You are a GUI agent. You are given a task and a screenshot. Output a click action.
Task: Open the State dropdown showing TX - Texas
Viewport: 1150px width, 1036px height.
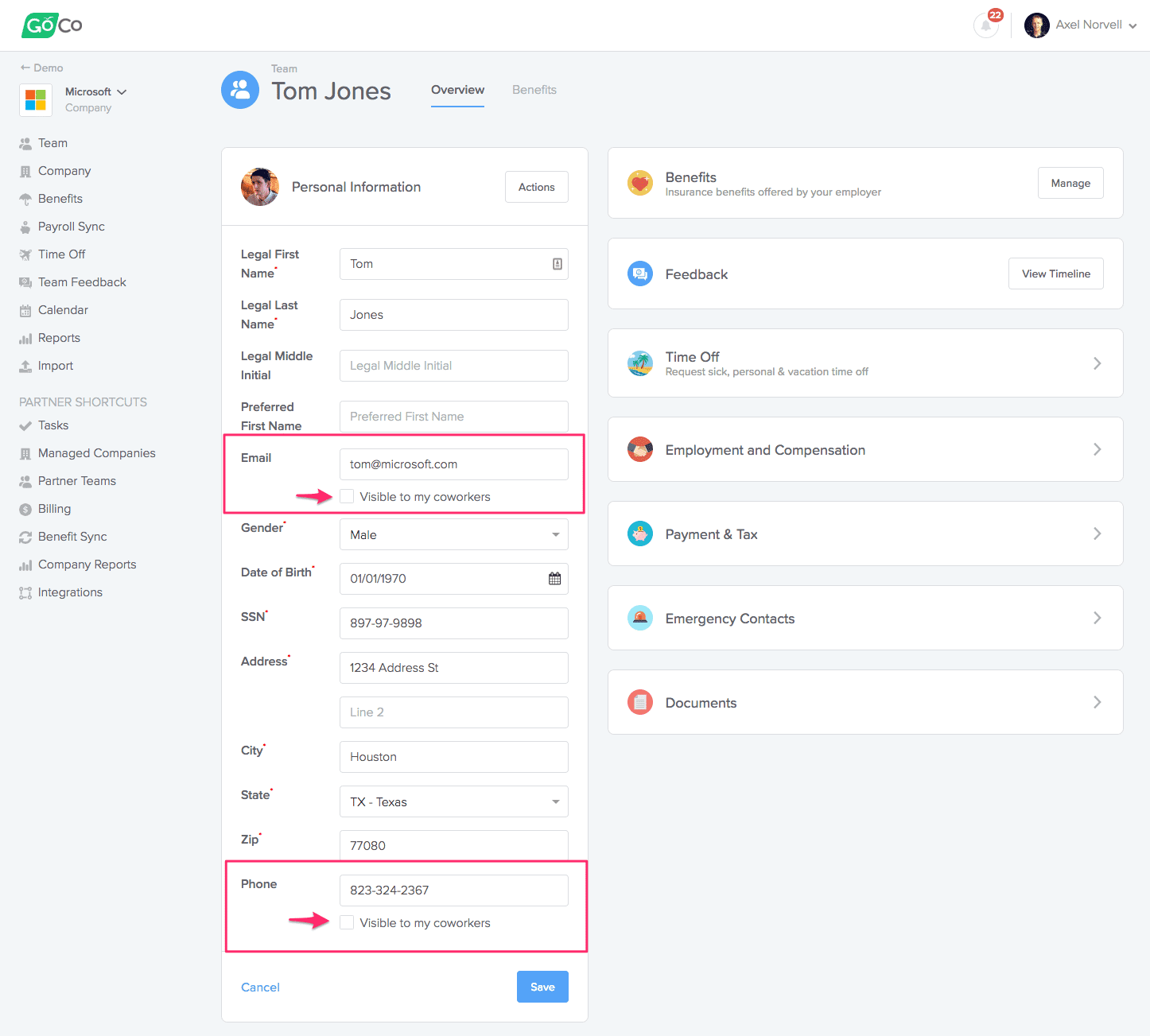(453, 801)
